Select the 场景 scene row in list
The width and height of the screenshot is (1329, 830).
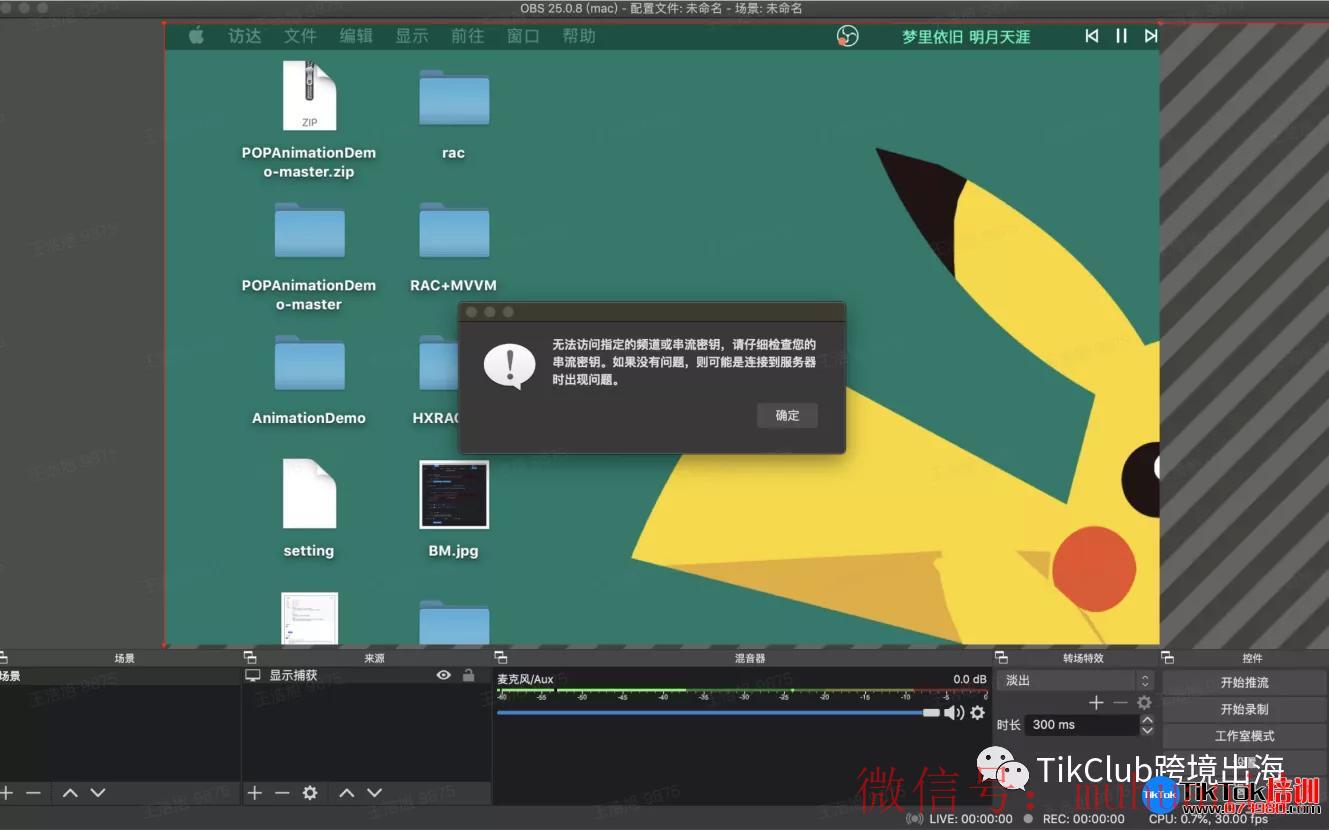tap(120, 677)
